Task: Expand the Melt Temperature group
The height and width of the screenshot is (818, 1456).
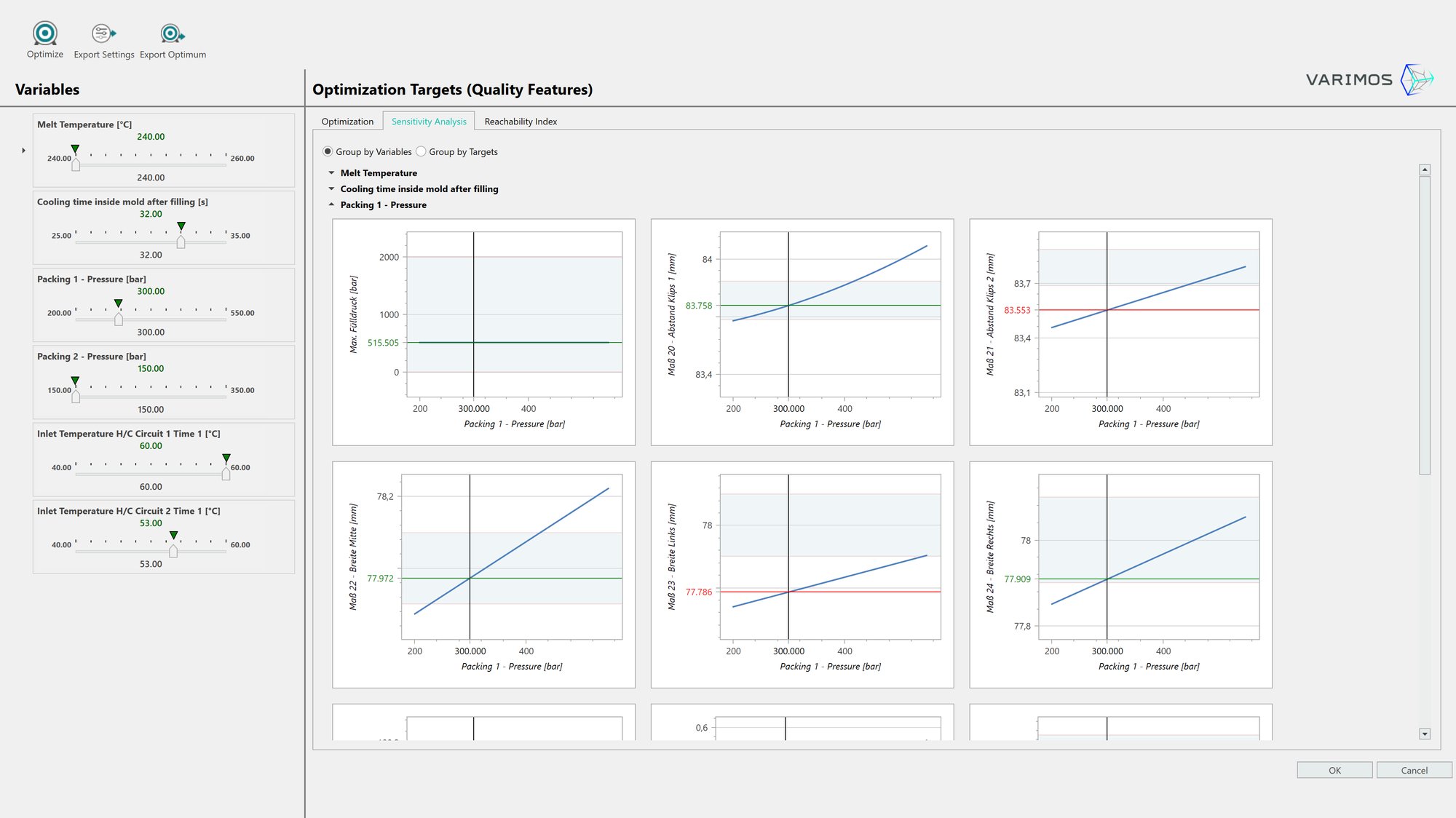Action: click(x=331, y=173)
